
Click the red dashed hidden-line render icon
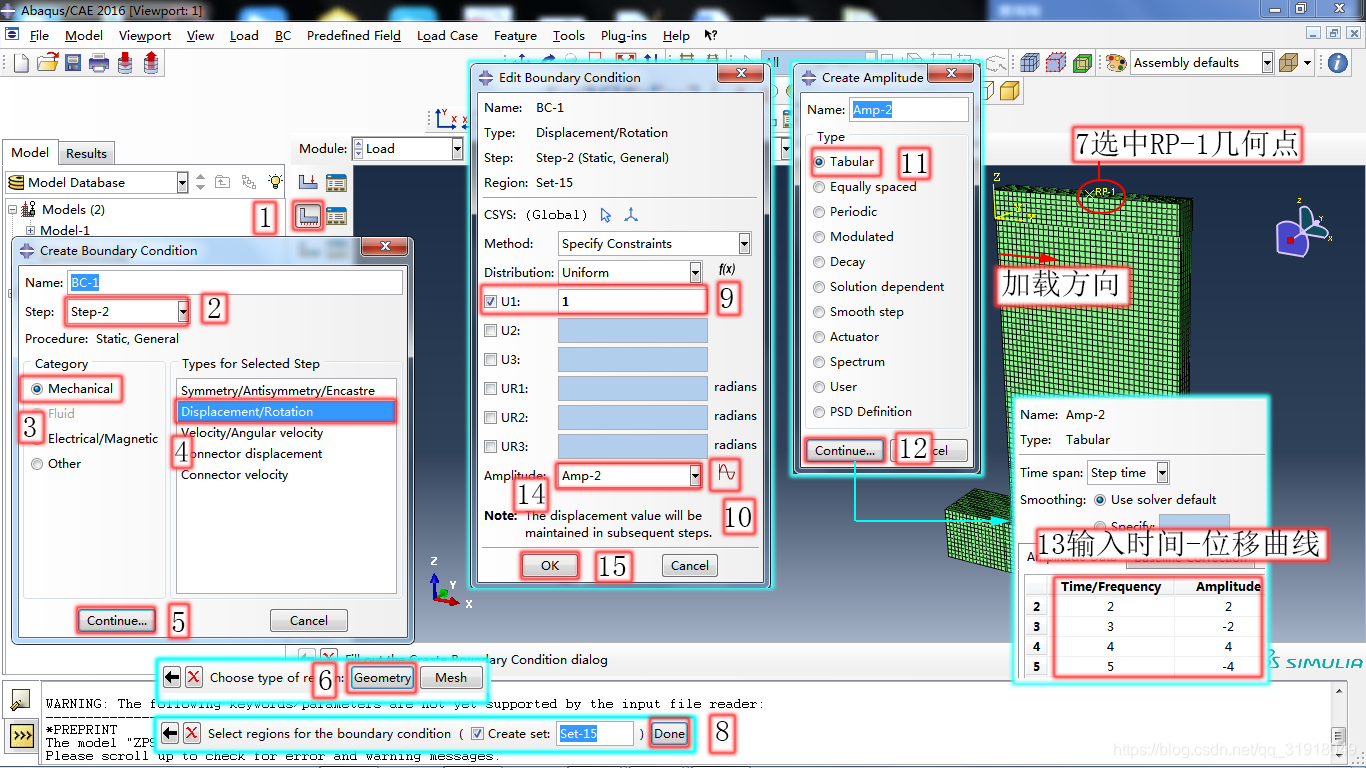point(1056,63)
